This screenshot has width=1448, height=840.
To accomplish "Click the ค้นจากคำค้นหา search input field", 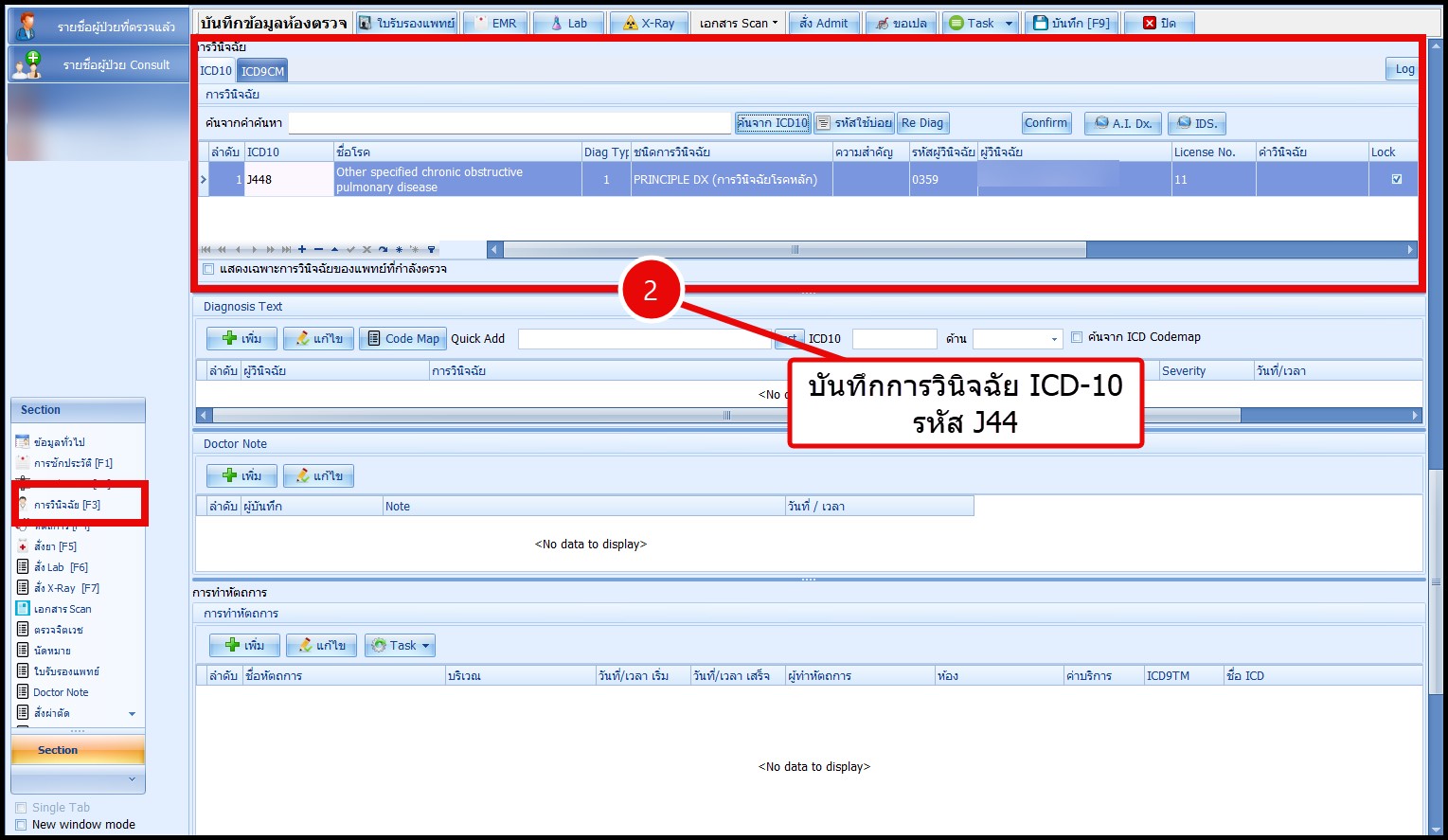I will [x=509, y=123].
